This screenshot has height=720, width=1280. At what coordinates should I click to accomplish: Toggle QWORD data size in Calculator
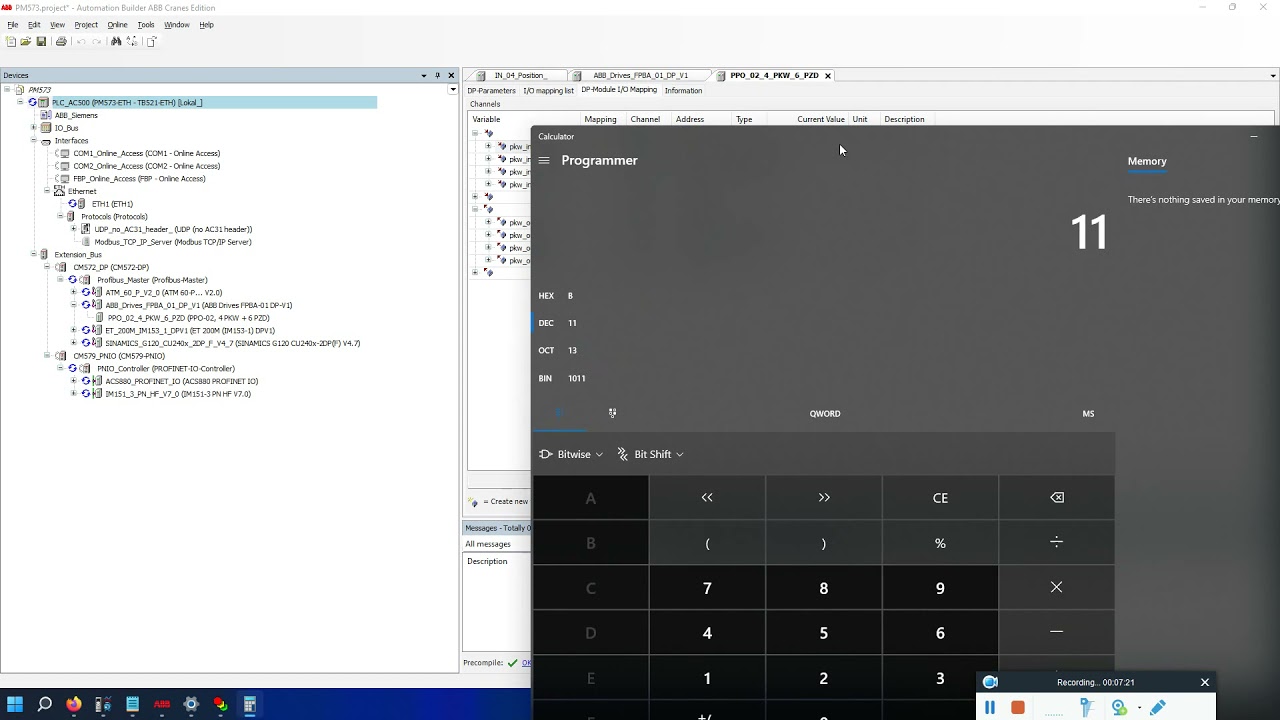825,413
